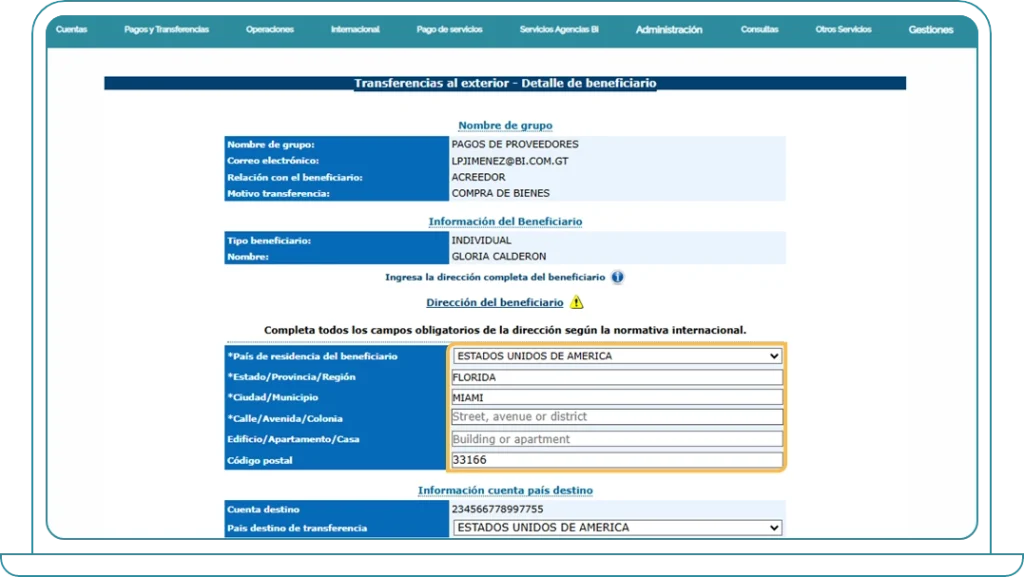Viewport: 1024px width, 577px height.
Task: Click the warning icon next to Dirección del beneficiario
Action: [577, 302]
